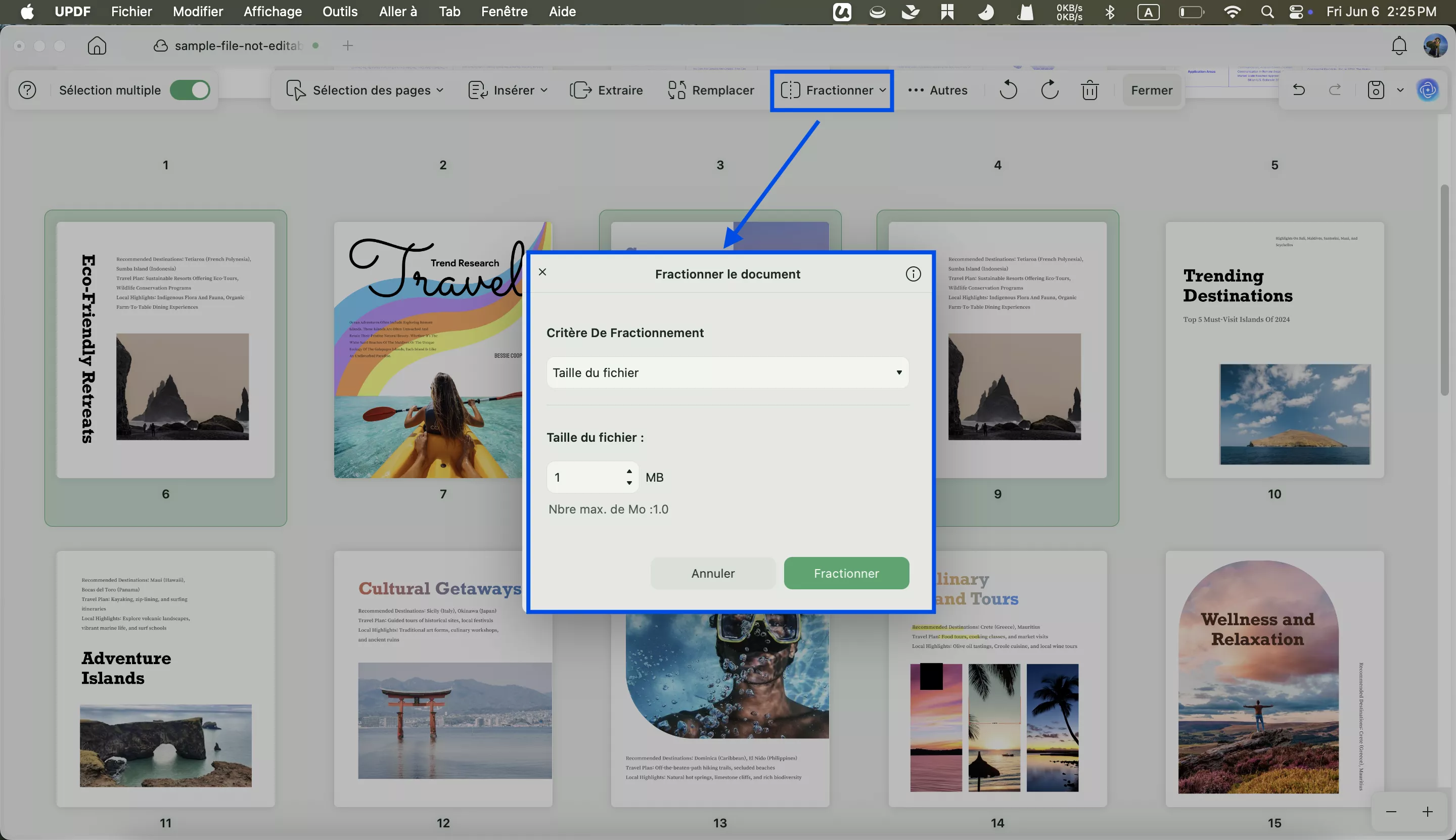Click the Extraire tool

pyautogui.click(x=607, y=90)
